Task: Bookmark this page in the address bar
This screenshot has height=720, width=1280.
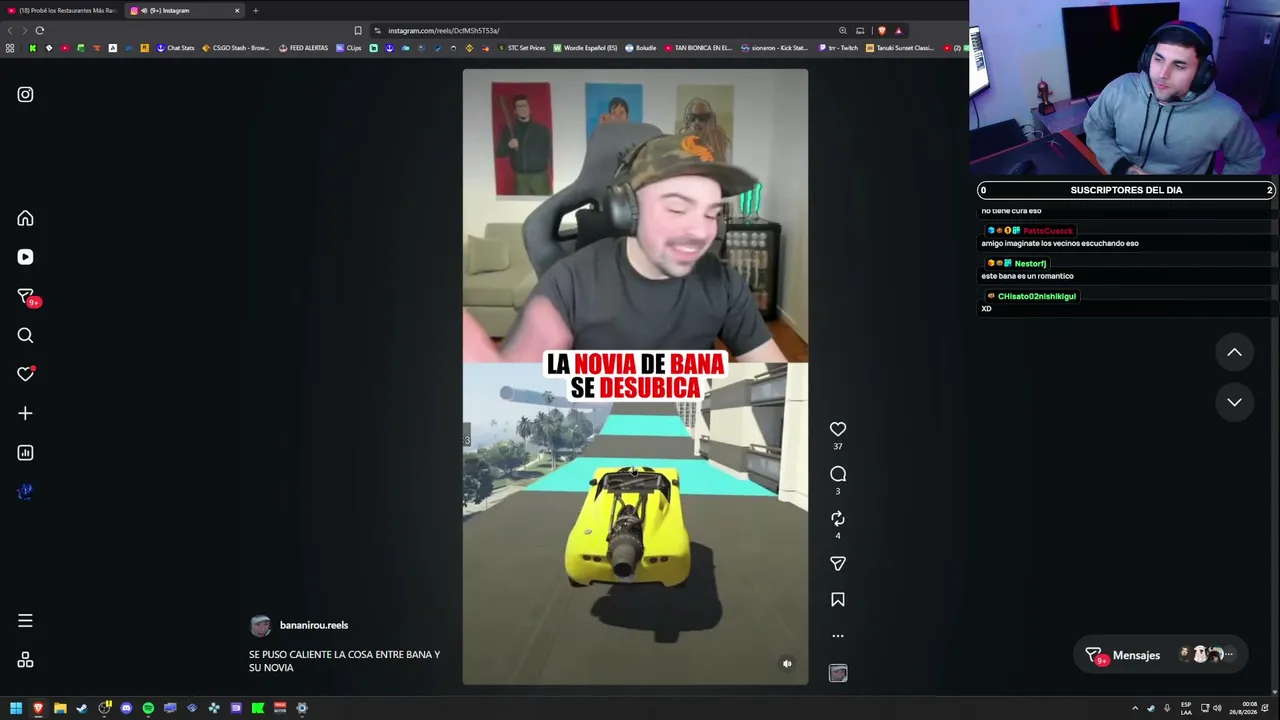Action: [358, 31]
